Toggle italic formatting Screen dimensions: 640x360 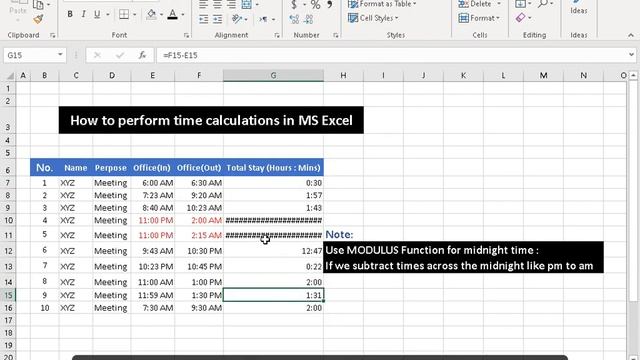(83, 14)
